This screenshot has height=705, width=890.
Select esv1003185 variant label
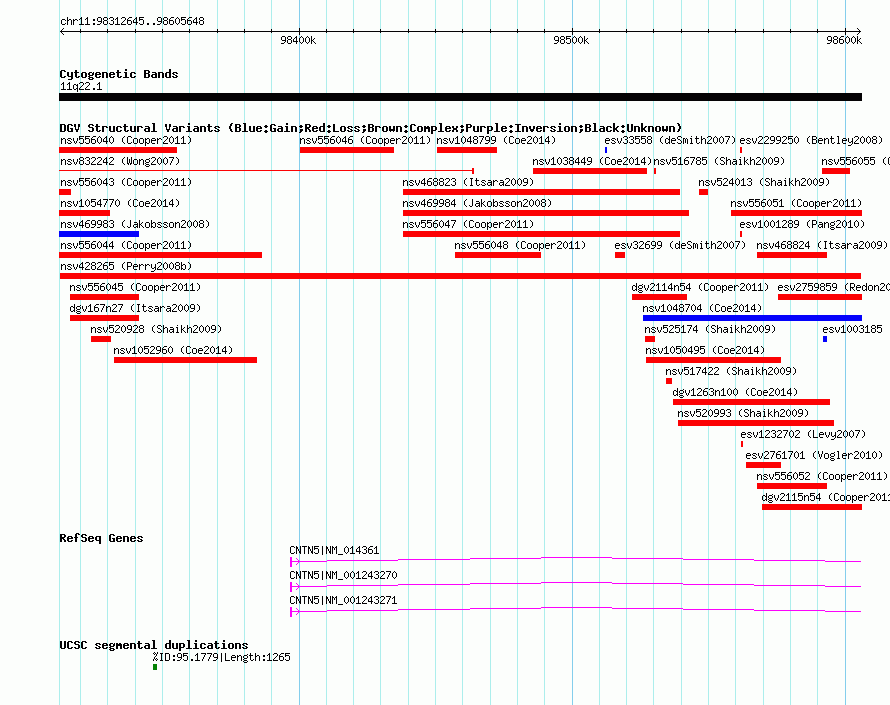pos(852,329)
